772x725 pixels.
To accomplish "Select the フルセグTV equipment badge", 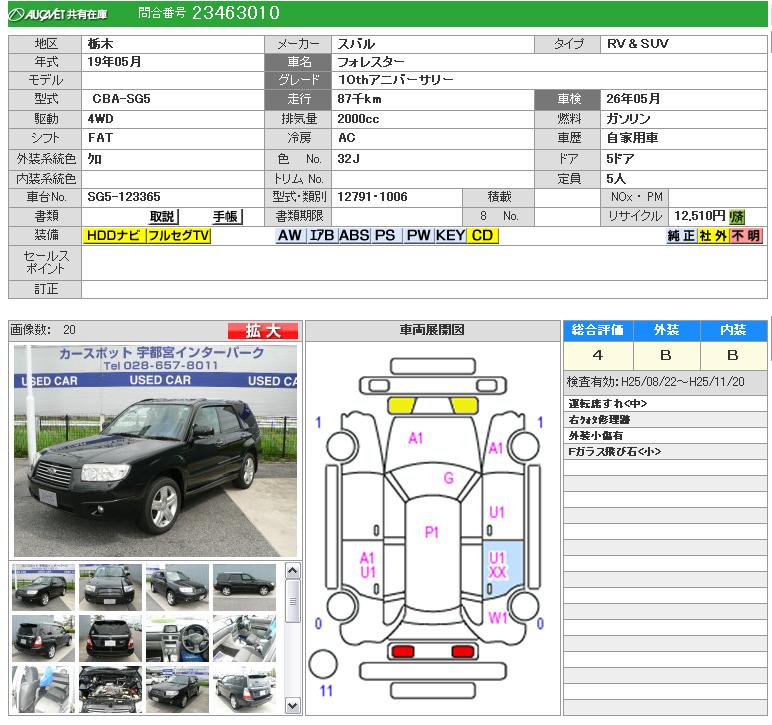I will [x=178, y=236].
